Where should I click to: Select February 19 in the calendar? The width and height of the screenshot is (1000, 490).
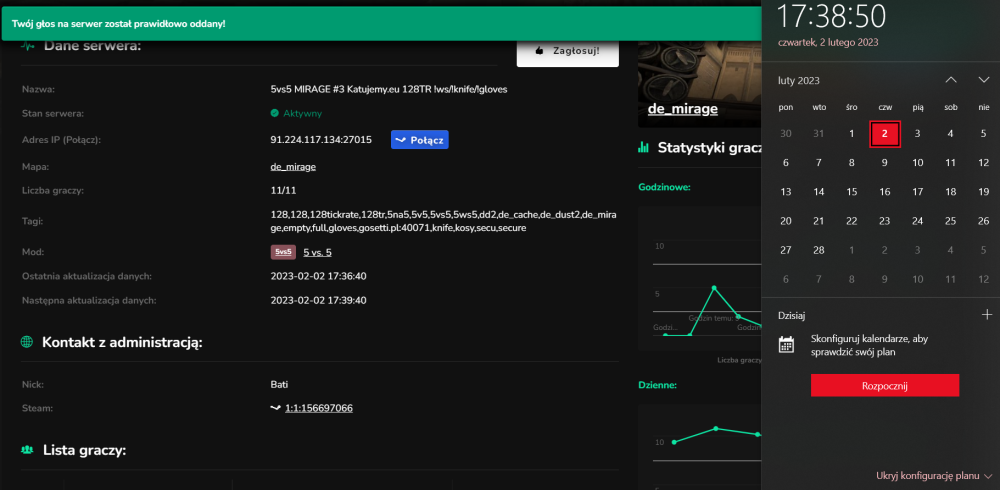coord(983,192)
